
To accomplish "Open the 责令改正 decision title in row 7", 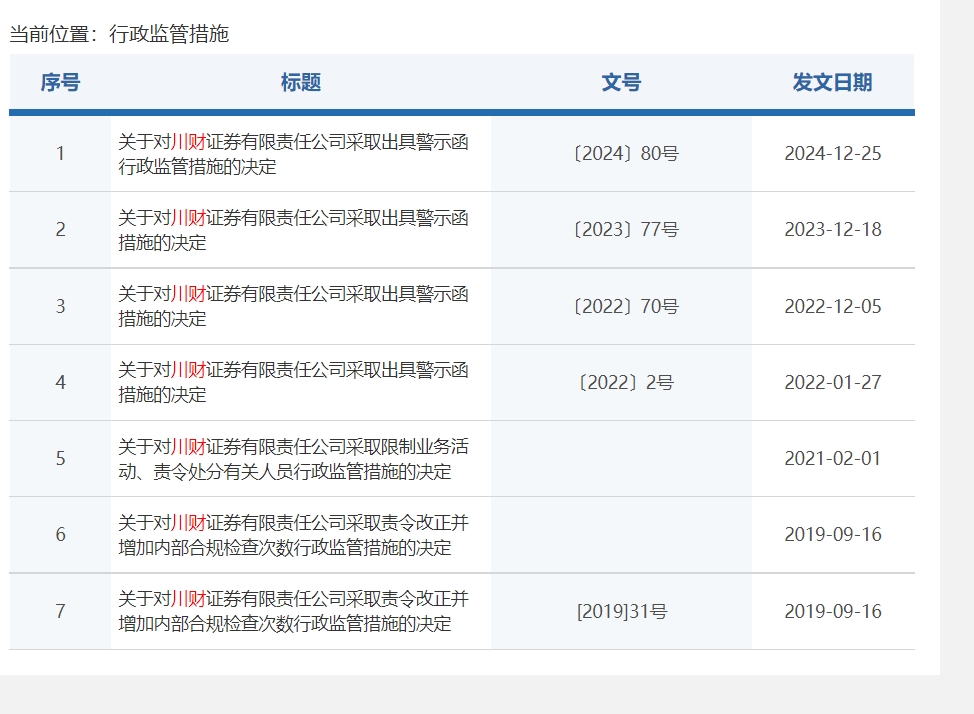I will 293,611.
